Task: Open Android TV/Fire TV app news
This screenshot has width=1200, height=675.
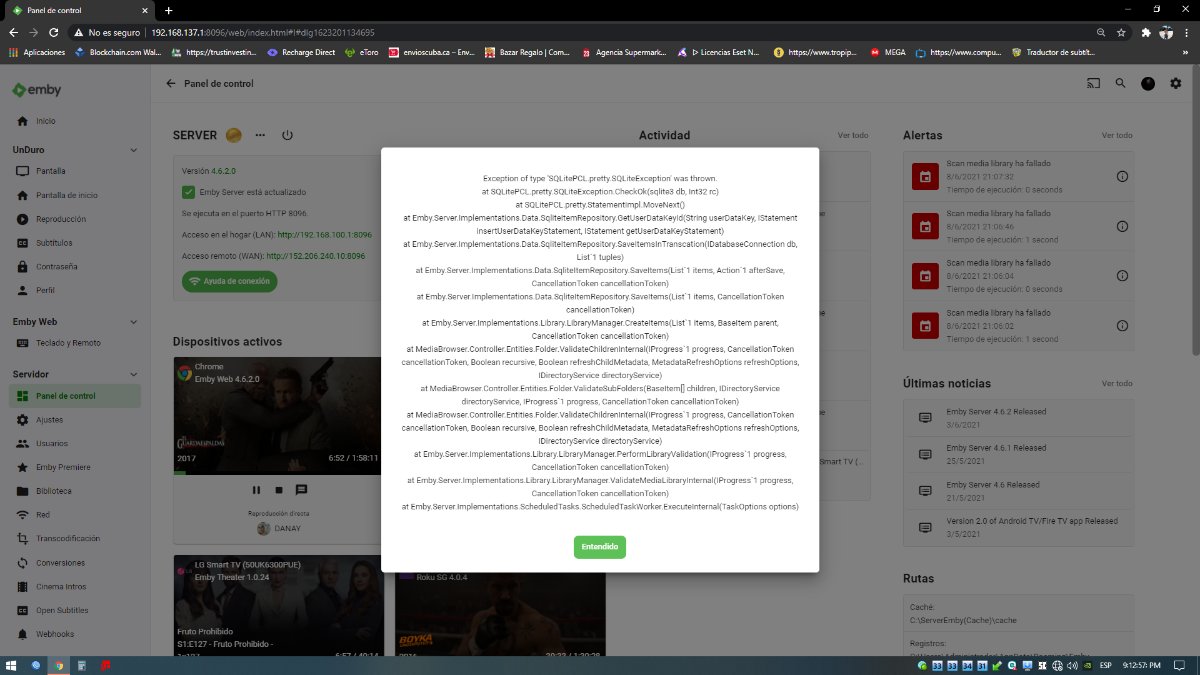Action: (1018, 526)
